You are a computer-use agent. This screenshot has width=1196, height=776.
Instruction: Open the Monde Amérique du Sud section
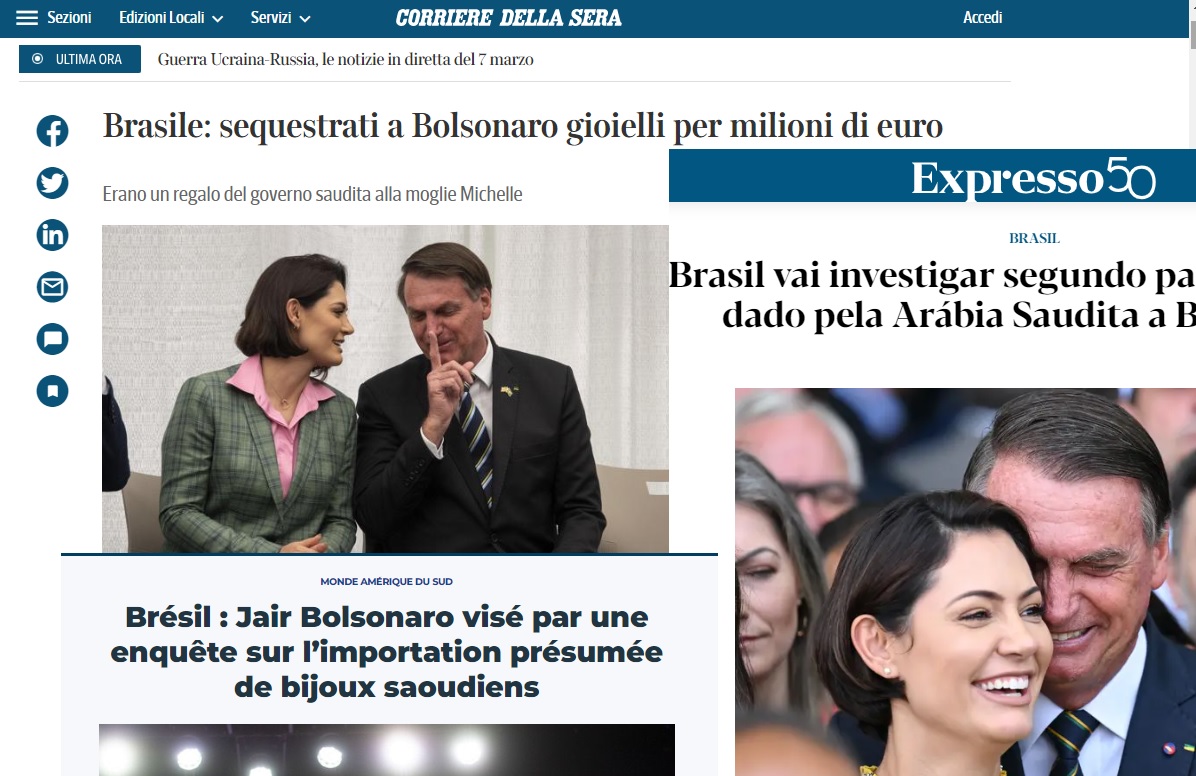pos(387,581)
